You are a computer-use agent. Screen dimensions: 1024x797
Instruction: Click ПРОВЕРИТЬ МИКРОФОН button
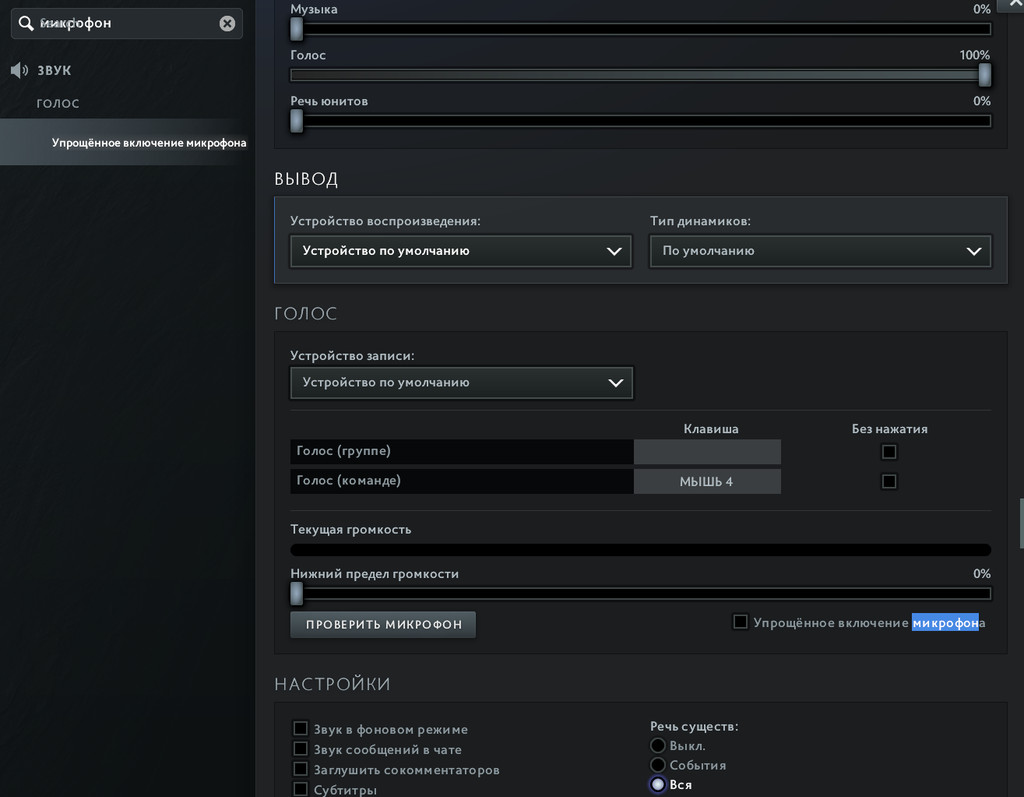pyautogui.click(x=383, y=625)
